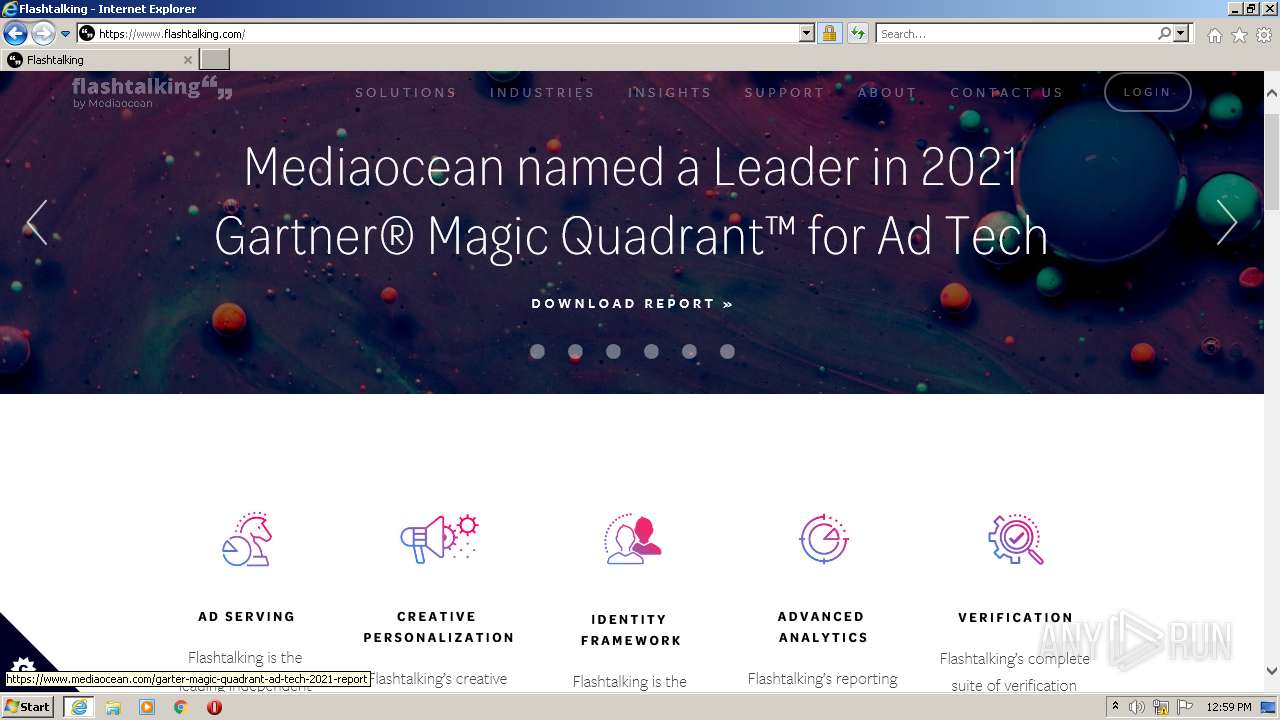The width and height of the screenshot is (1280, 720).
Task: Click the Refresh page icon
Action: [x=857, y=33]
